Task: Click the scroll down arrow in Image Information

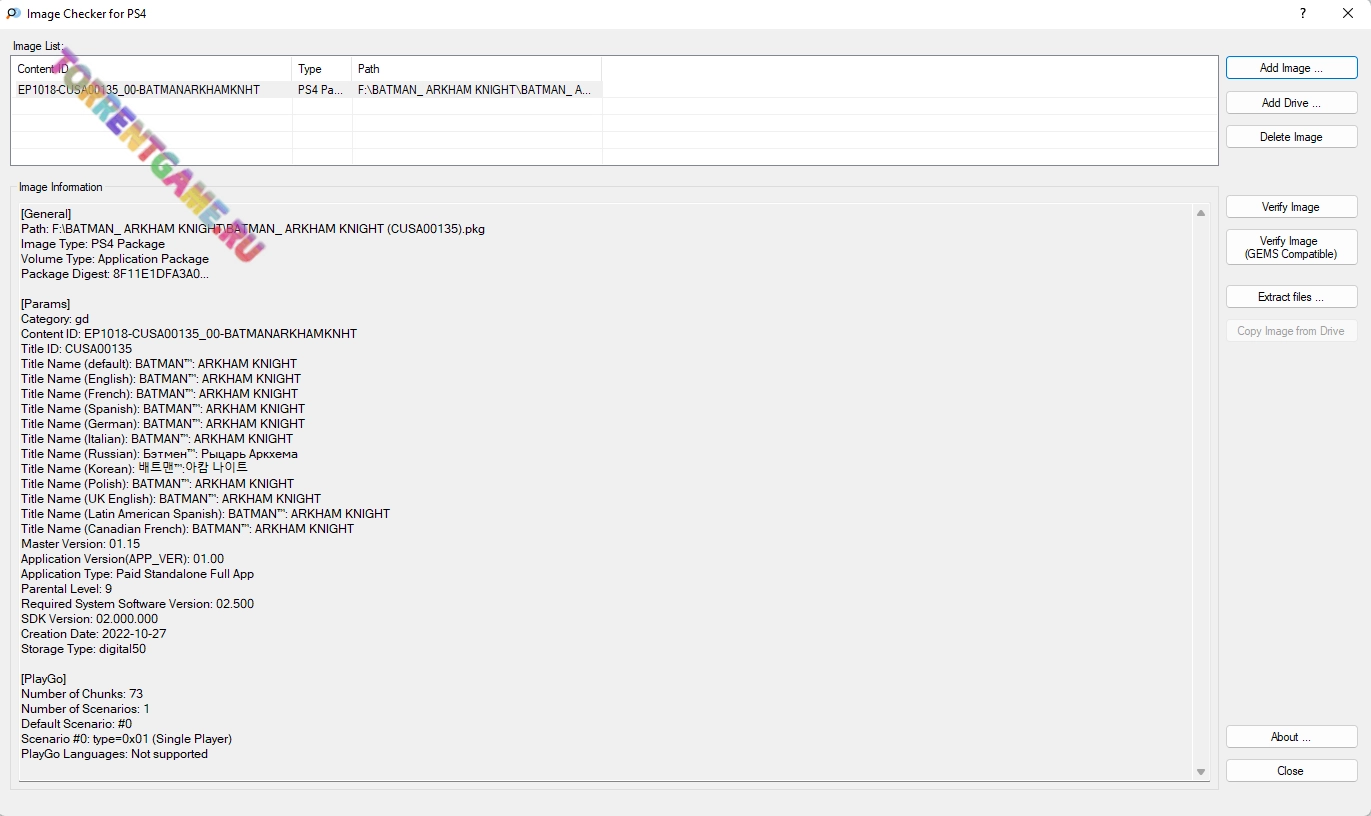Action: click(x=1201, y=772)
